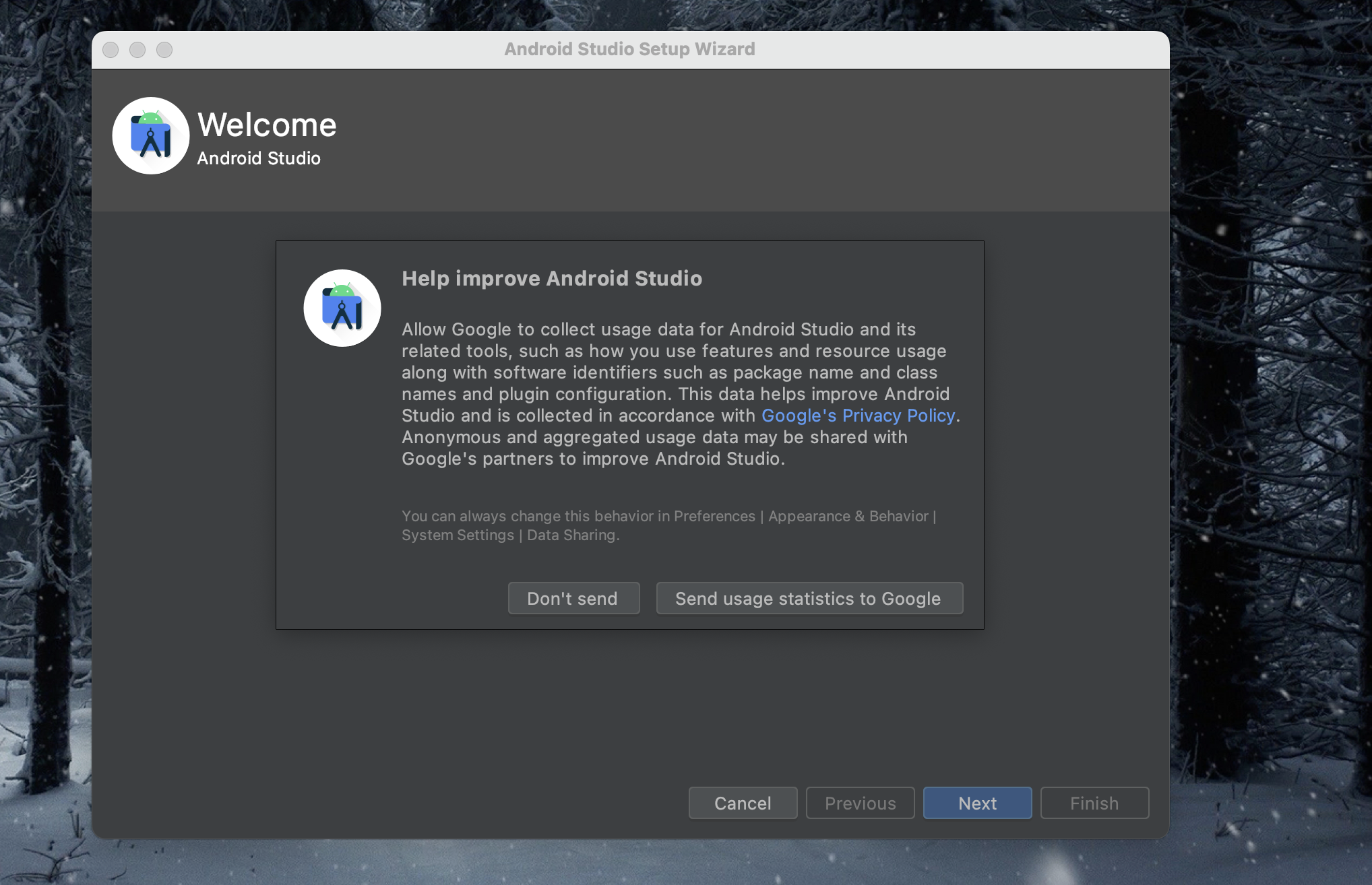Go back with the Previous button
This screenshot has width=1372, height=885.
[860, 803]
